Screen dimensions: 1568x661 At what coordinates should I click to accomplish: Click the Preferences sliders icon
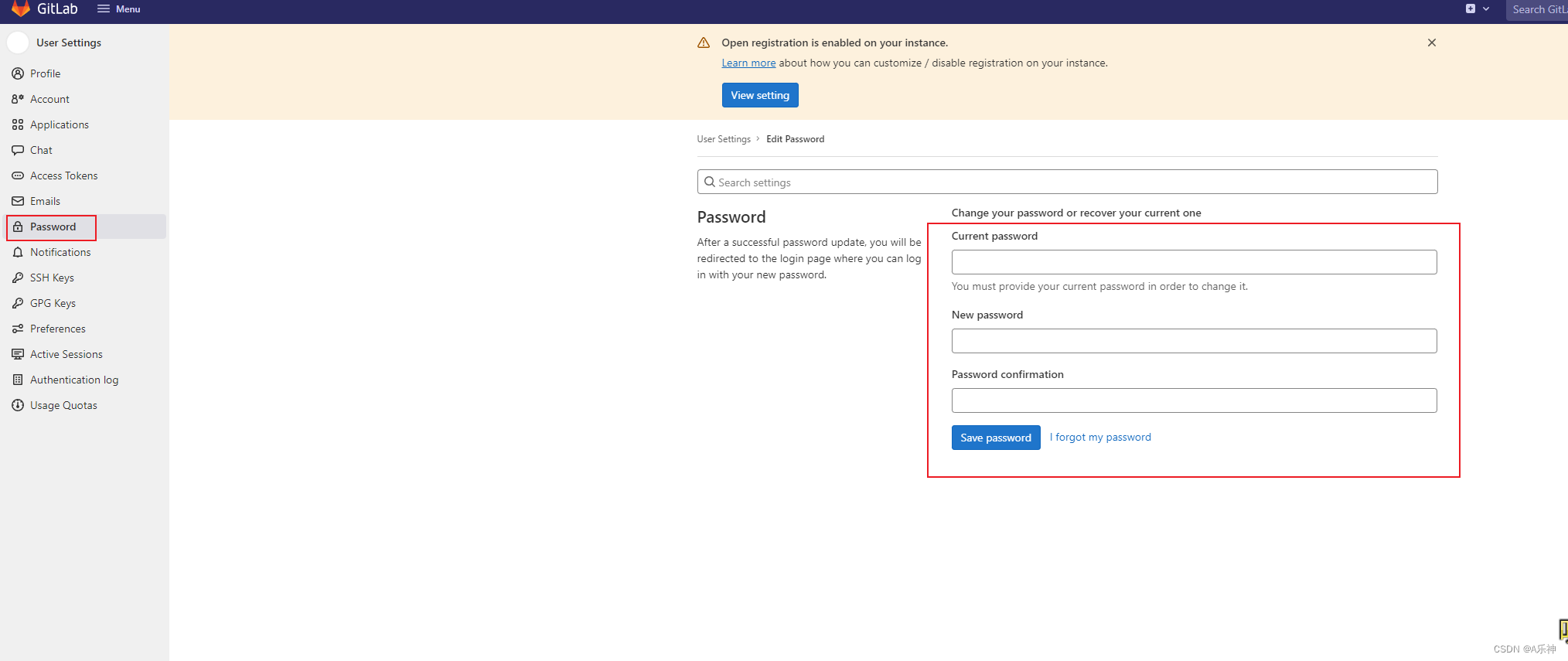coord(18,329)
